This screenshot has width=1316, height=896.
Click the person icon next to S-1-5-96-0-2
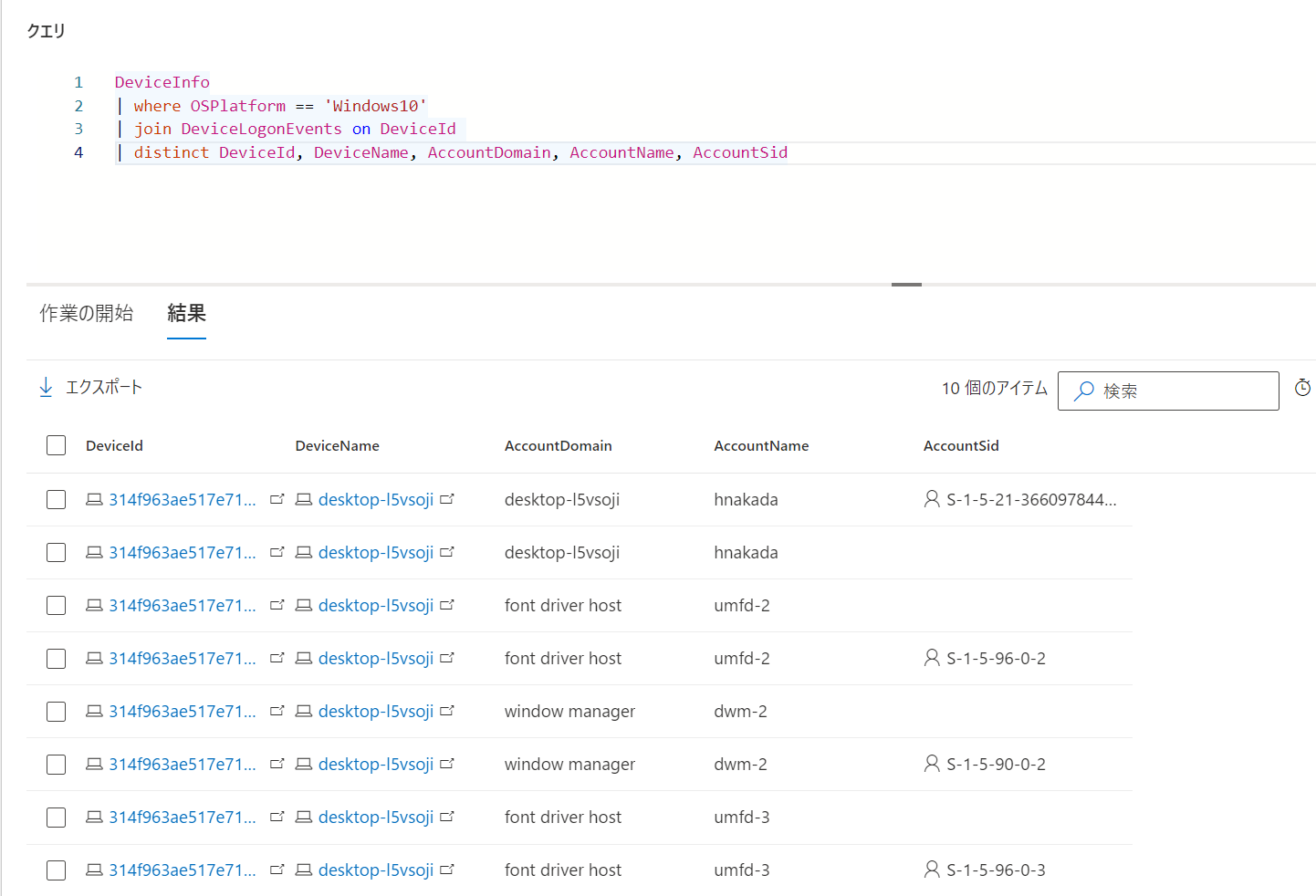(931, 658)
